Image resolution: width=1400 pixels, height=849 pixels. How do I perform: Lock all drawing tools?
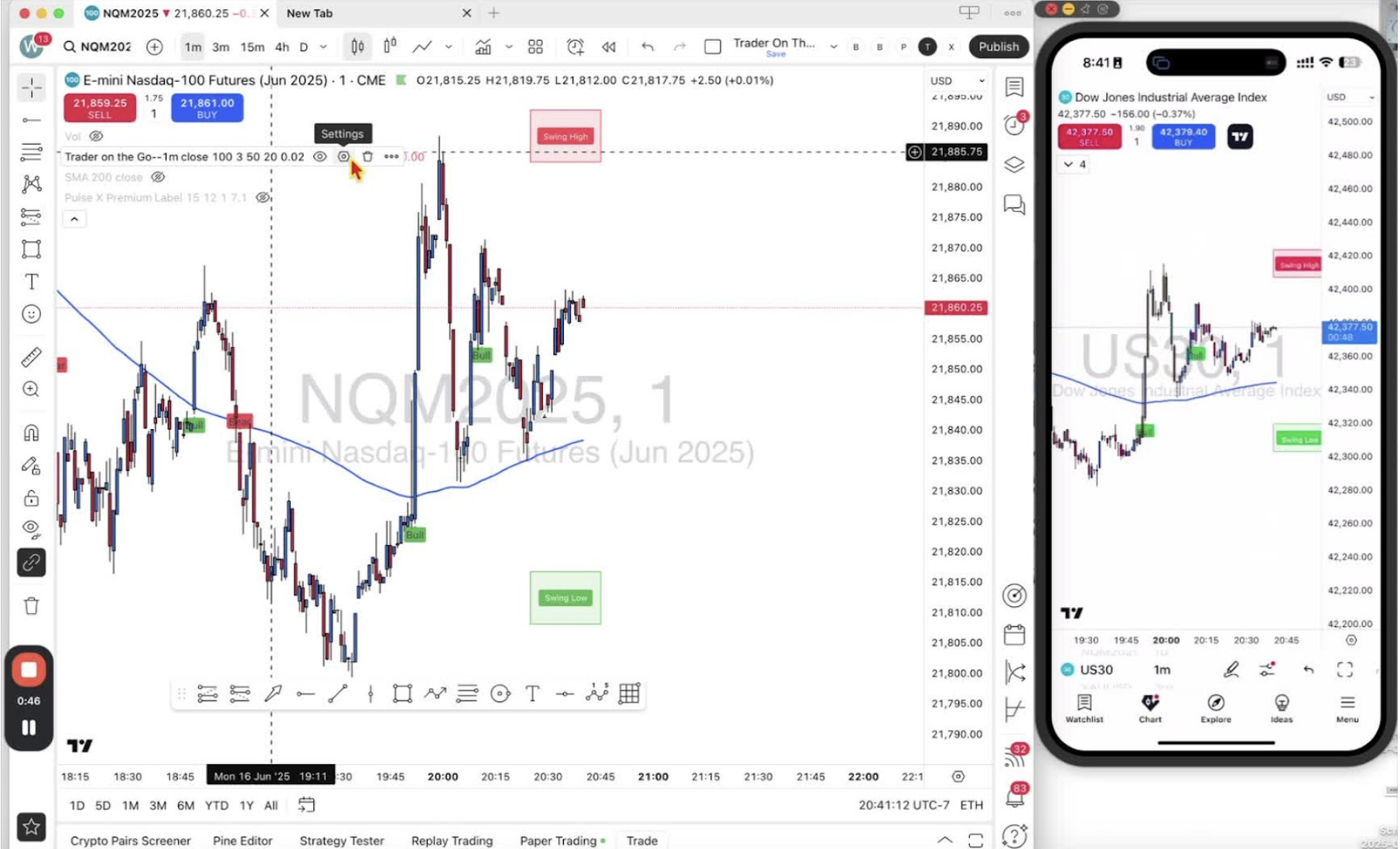pyautogui.click(x=32, y=497)
